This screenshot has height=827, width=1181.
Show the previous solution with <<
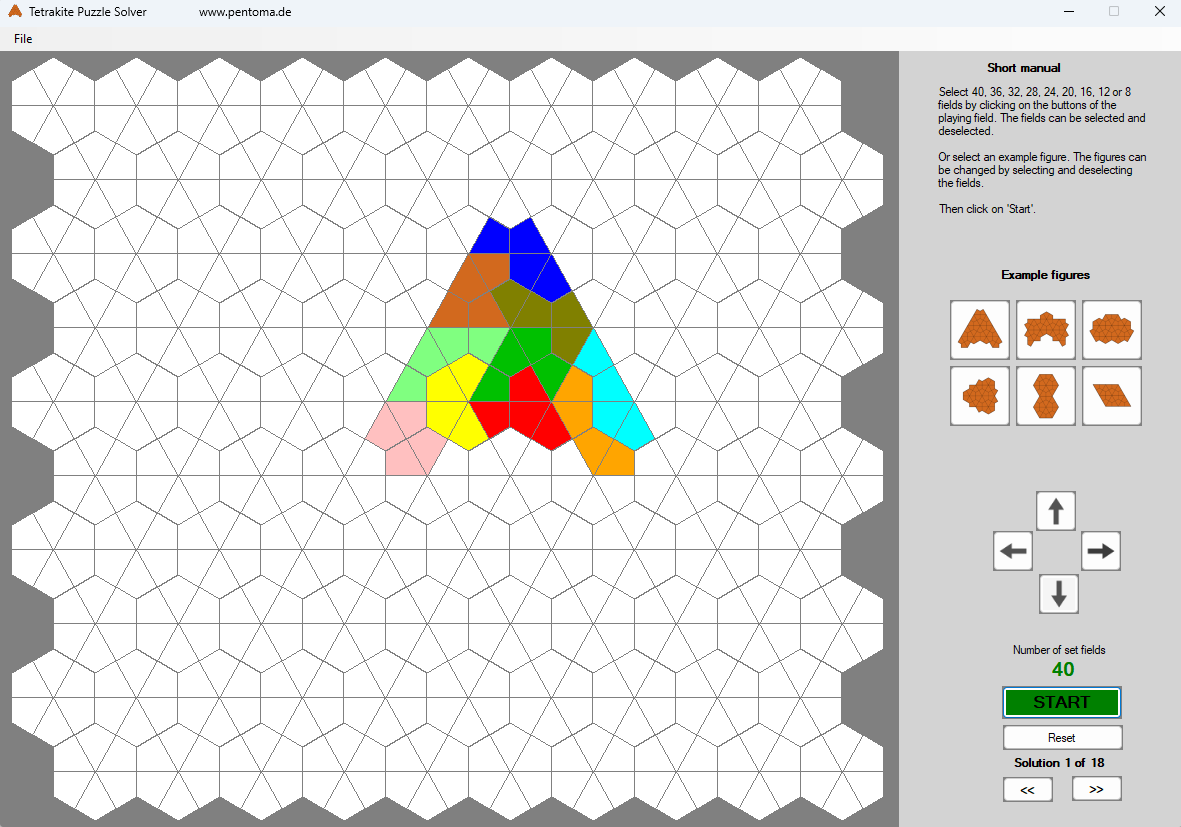pos(1028,788)
